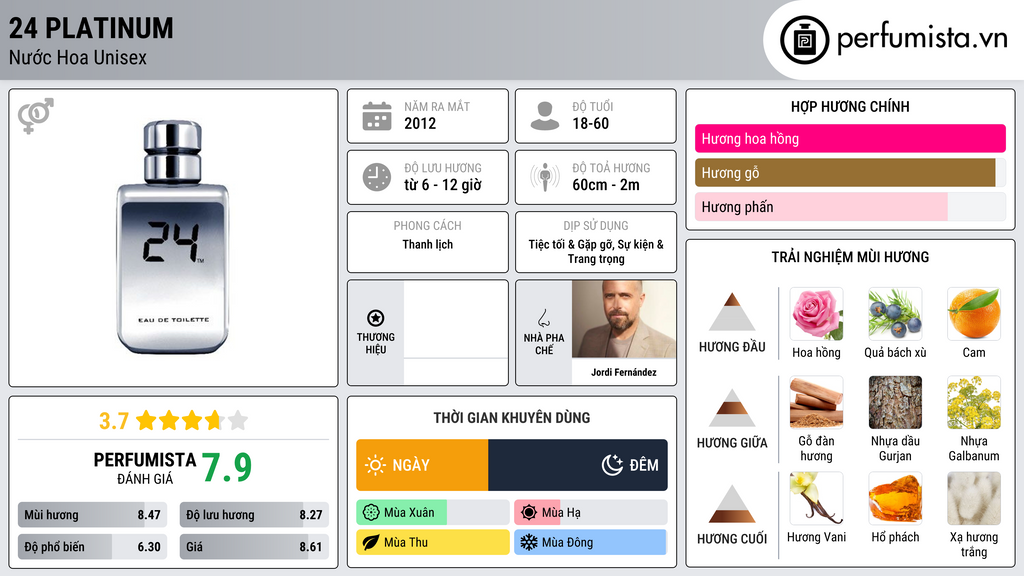This screenshot has height=576, width=1024.
Task: Click the leaf icon for Mùa Thu
Action: 370,542
